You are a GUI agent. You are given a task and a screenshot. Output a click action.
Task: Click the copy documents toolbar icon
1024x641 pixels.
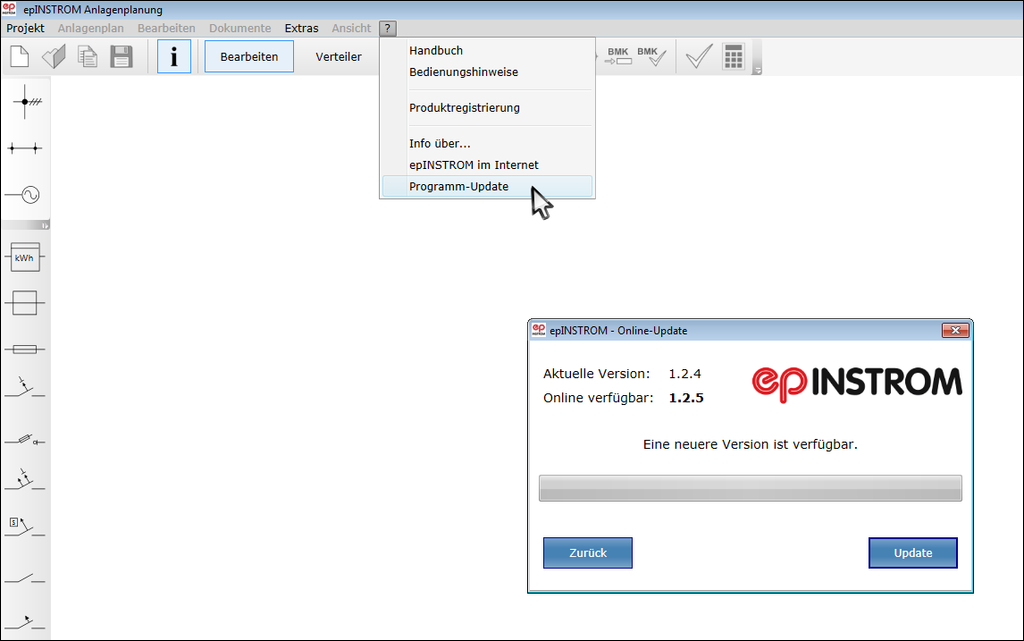point(88,57)
